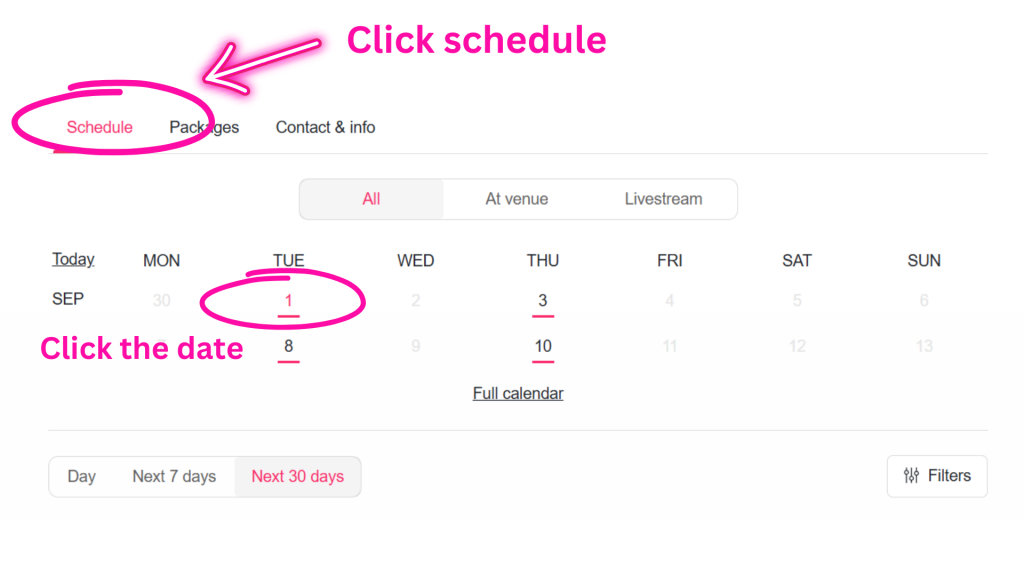Choose Tuesday the 8th date
The image size is (1024, 576).
click(x=288, y=346)
